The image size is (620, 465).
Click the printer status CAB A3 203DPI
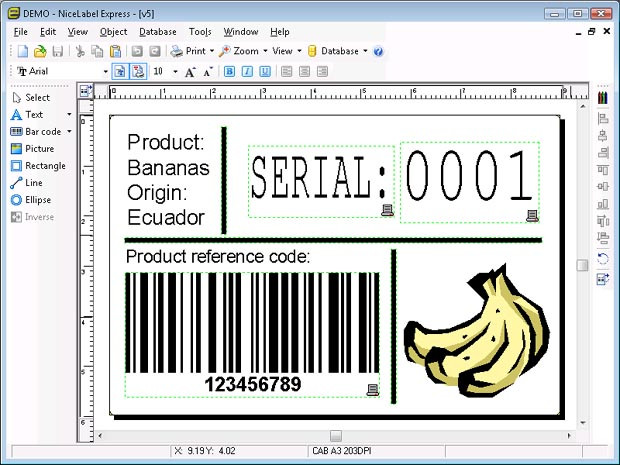[342, 451]
